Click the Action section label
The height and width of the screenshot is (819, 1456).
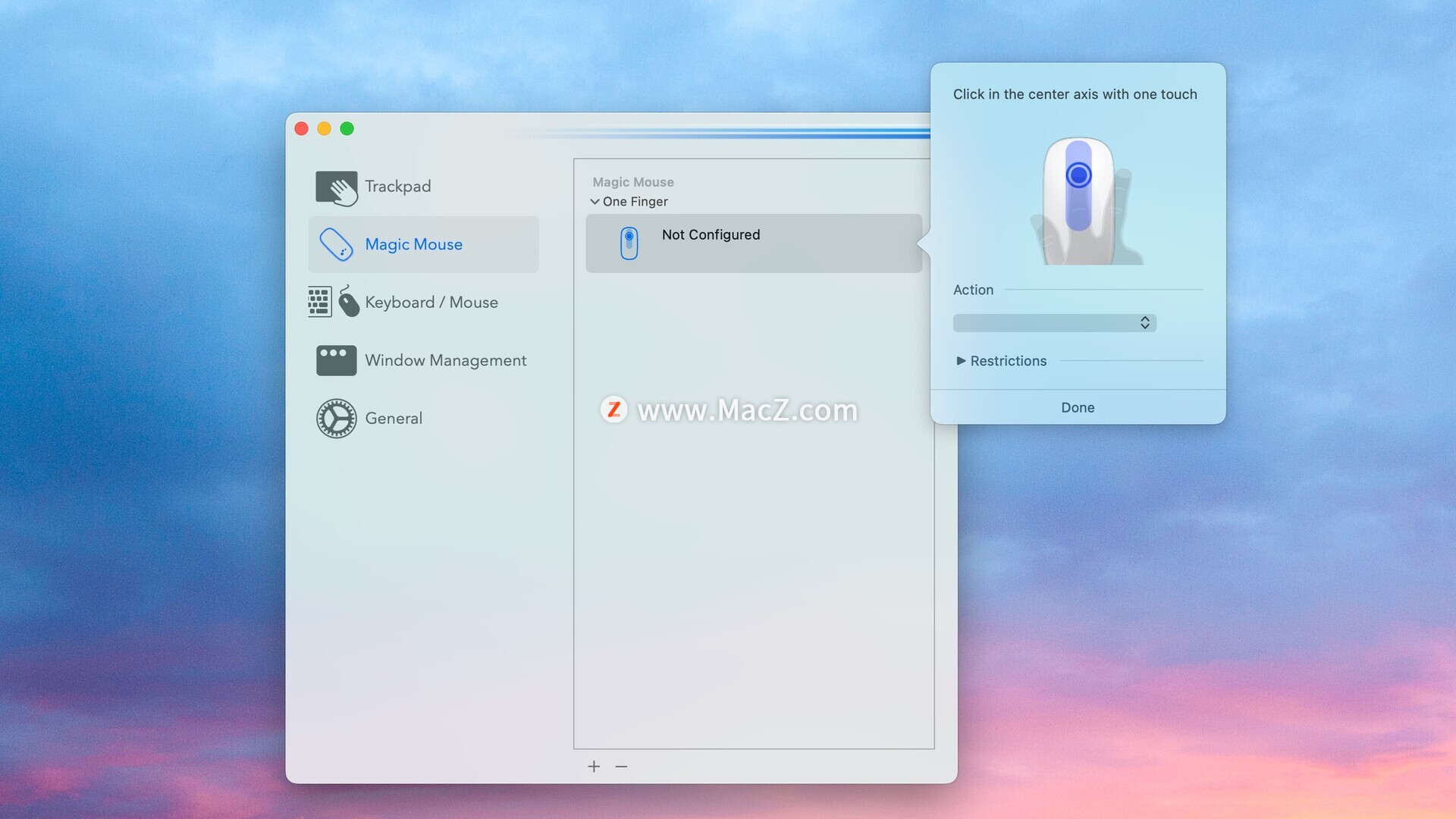point(973,290)
